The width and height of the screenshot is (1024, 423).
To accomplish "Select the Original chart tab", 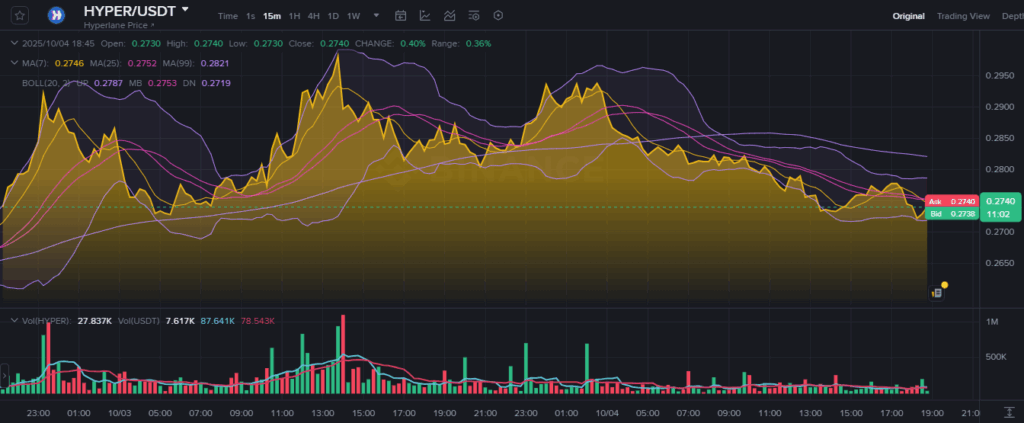I will [x=909, y=16].
